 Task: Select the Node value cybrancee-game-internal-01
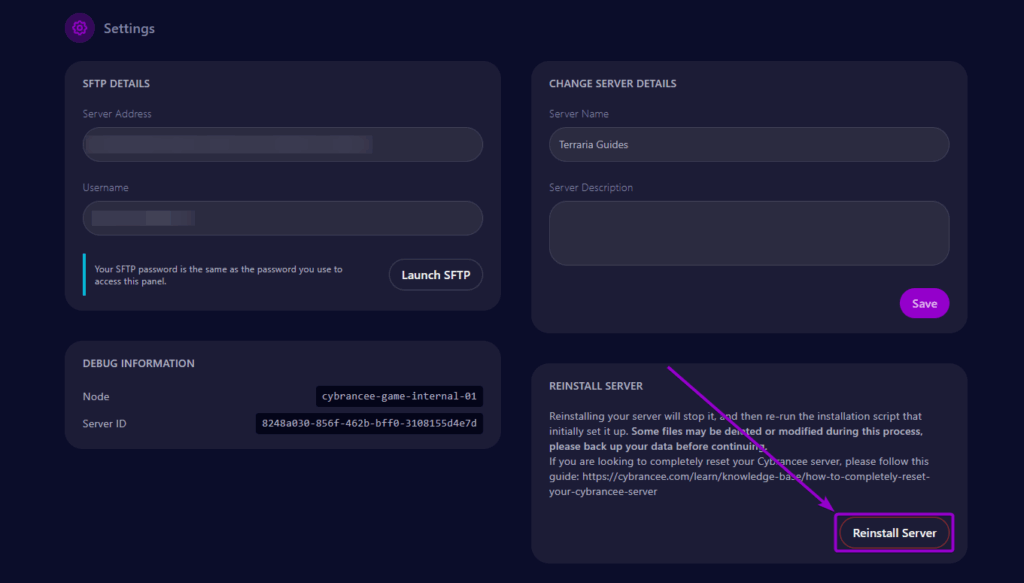click(x=398, y=396)
